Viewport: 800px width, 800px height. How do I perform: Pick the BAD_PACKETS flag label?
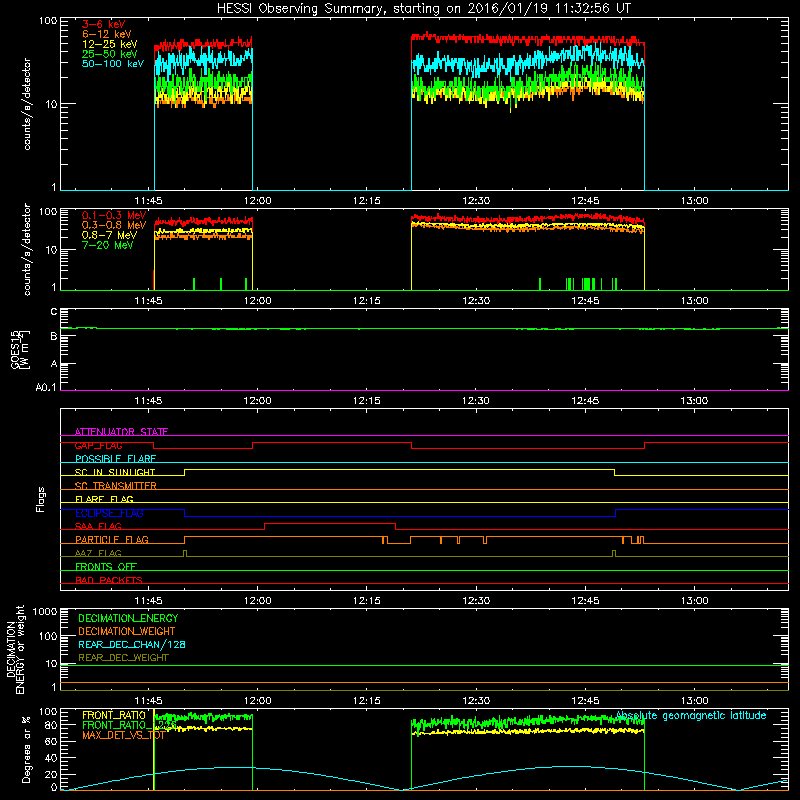point(109,580)
